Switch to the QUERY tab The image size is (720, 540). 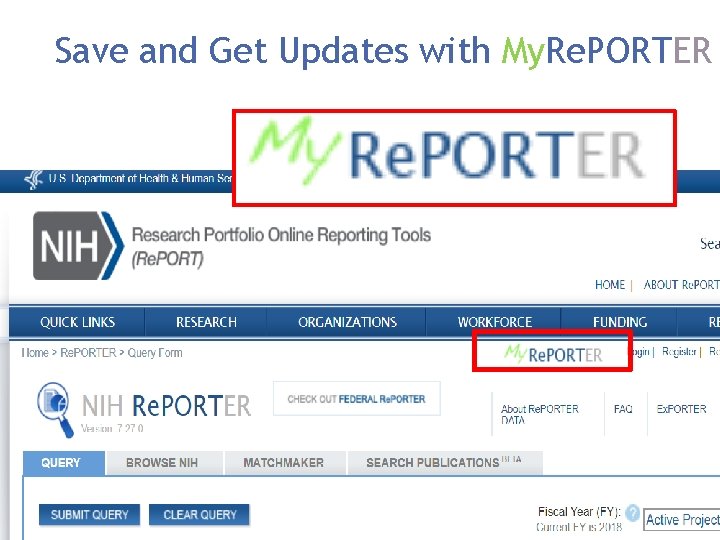64,463
